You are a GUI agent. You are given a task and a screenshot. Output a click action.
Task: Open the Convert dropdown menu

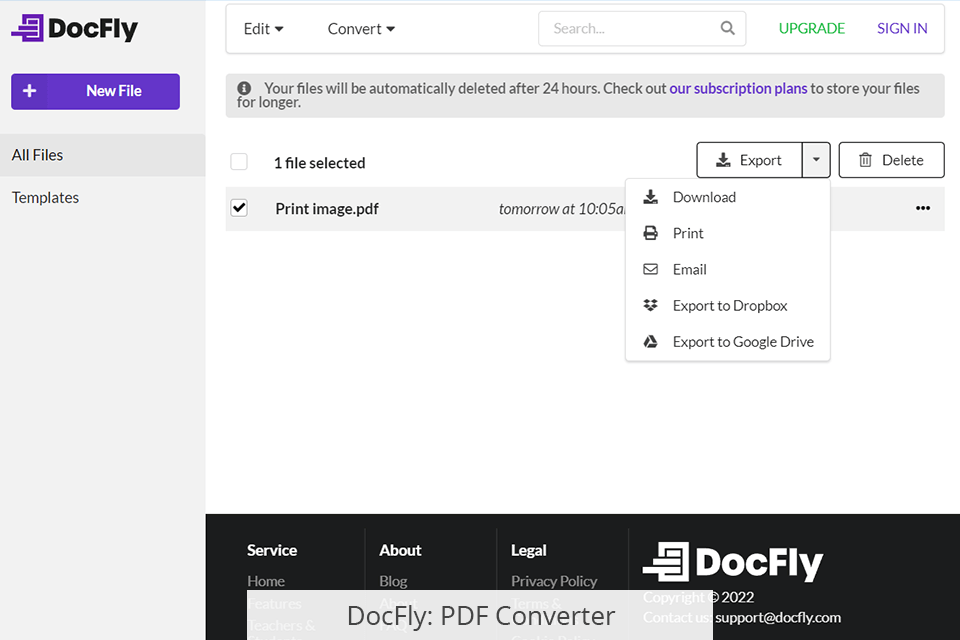coord(361,29)
